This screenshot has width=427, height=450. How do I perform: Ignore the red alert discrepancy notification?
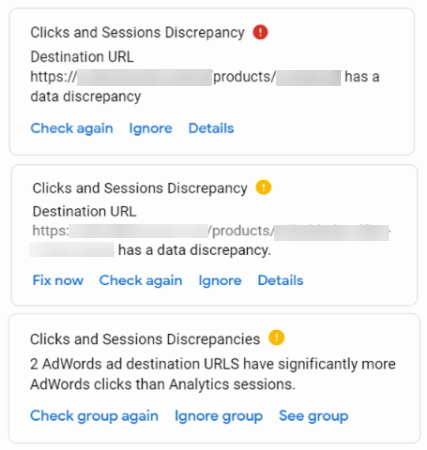[x=151, y=128]
